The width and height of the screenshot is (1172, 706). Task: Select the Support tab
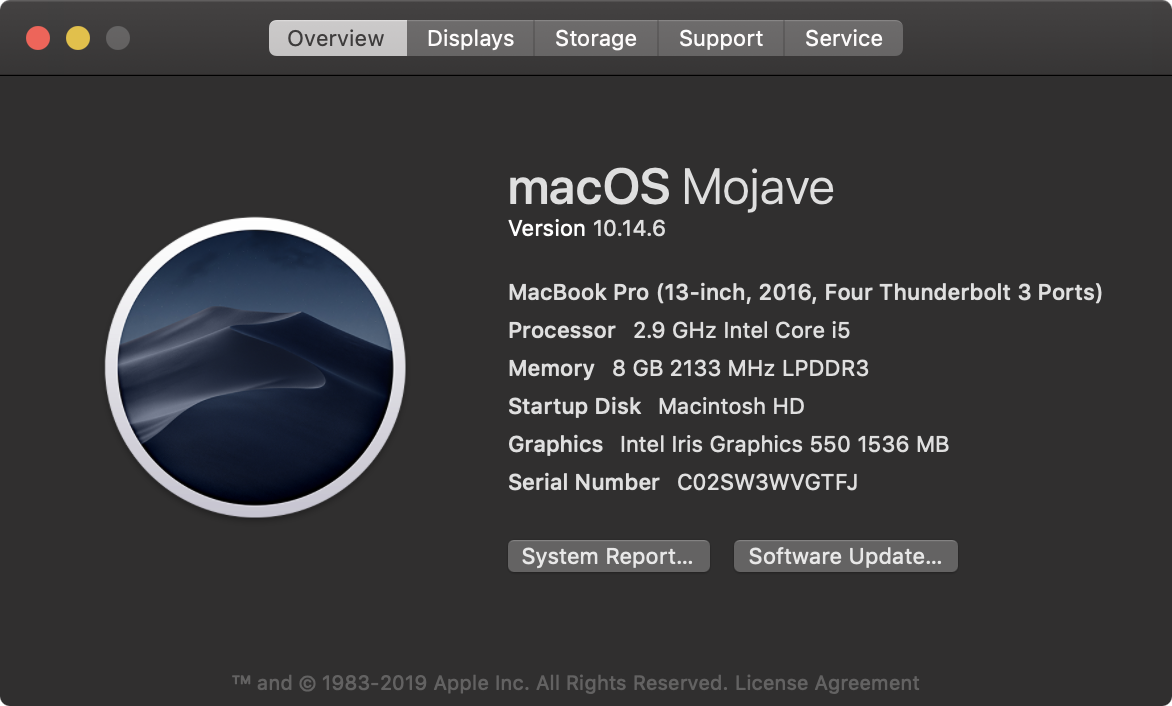(x=721, y=38)
